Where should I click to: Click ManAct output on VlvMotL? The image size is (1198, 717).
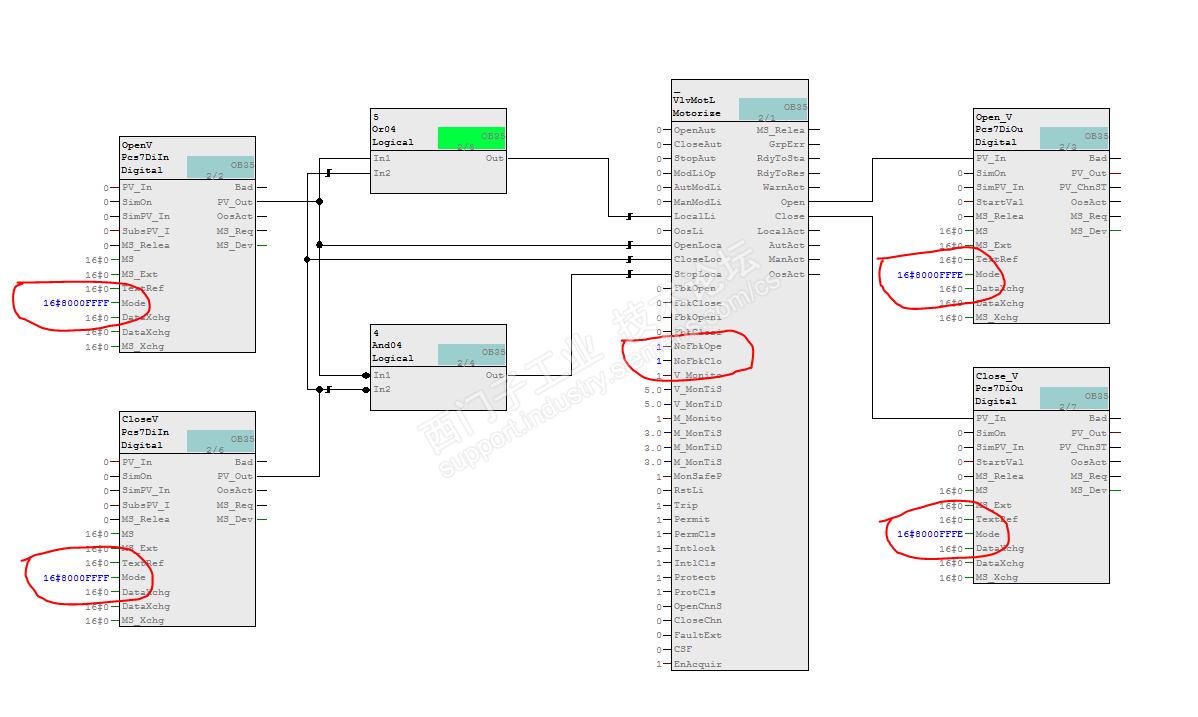[x=787, y=259]
